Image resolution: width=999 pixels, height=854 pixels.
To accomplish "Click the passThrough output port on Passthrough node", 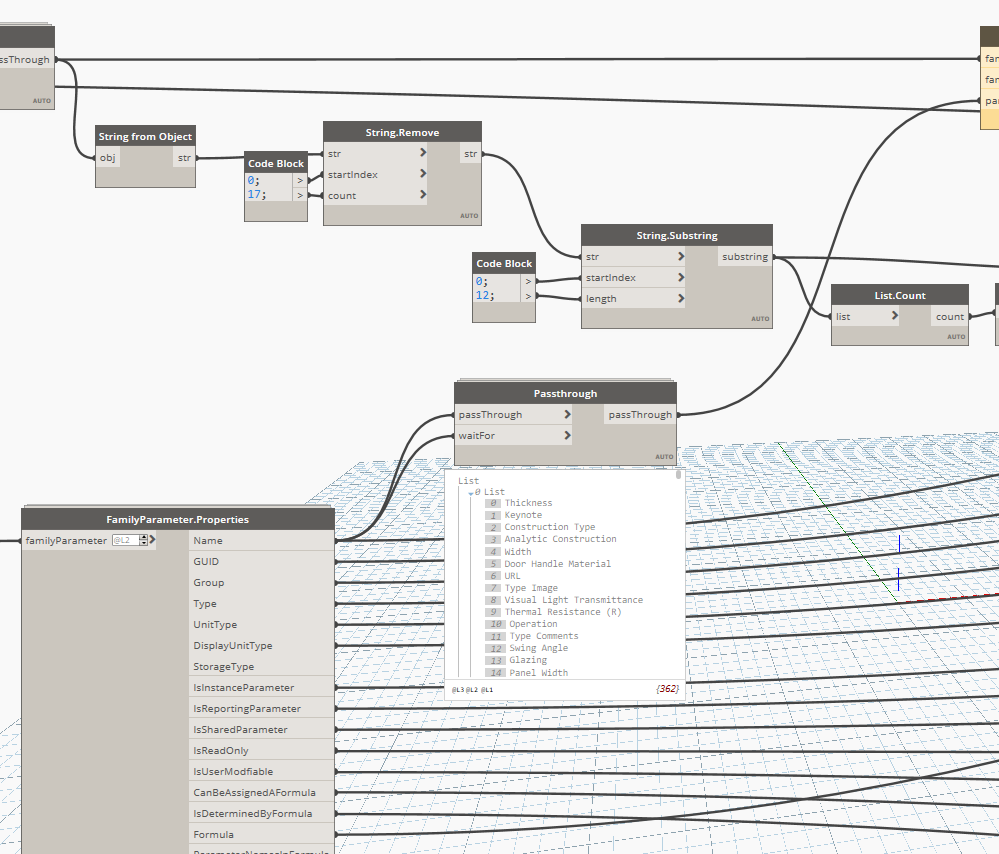I will click(640, 414).
